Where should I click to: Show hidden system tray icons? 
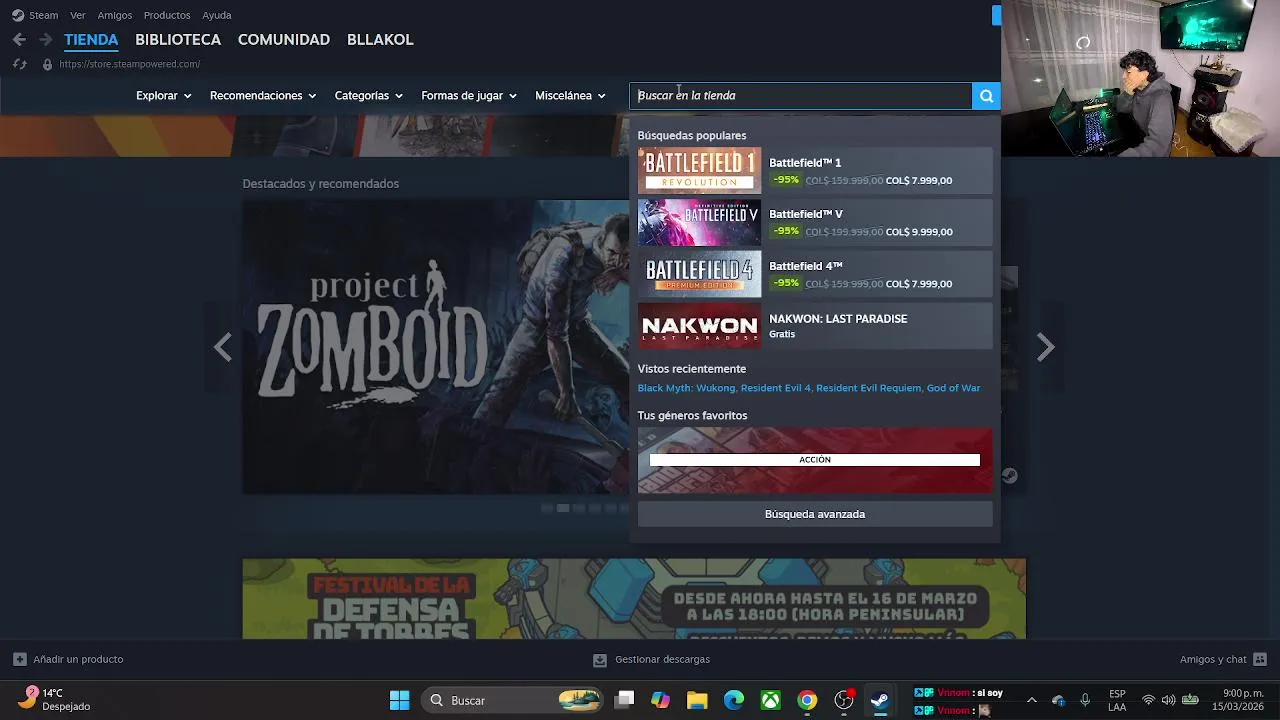click(1032, 700)
